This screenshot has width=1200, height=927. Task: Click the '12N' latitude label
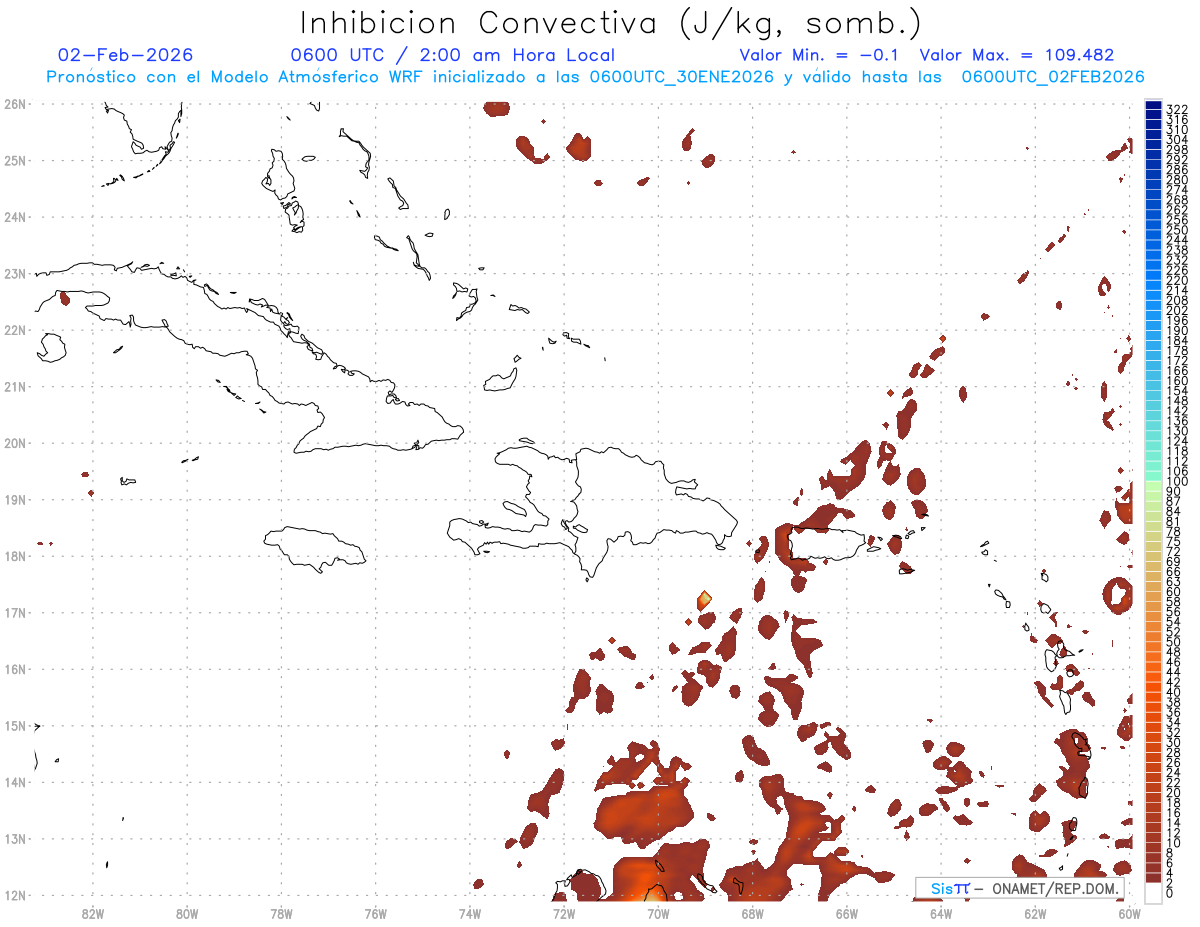(x=14, y=895)
